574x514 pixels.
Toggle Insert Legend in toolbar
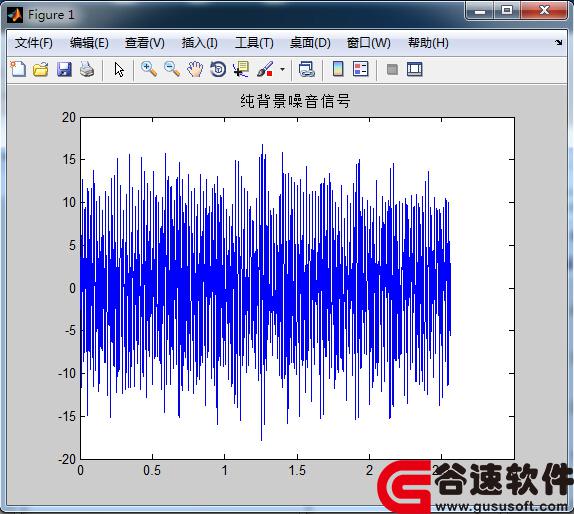tap(361, 69)
